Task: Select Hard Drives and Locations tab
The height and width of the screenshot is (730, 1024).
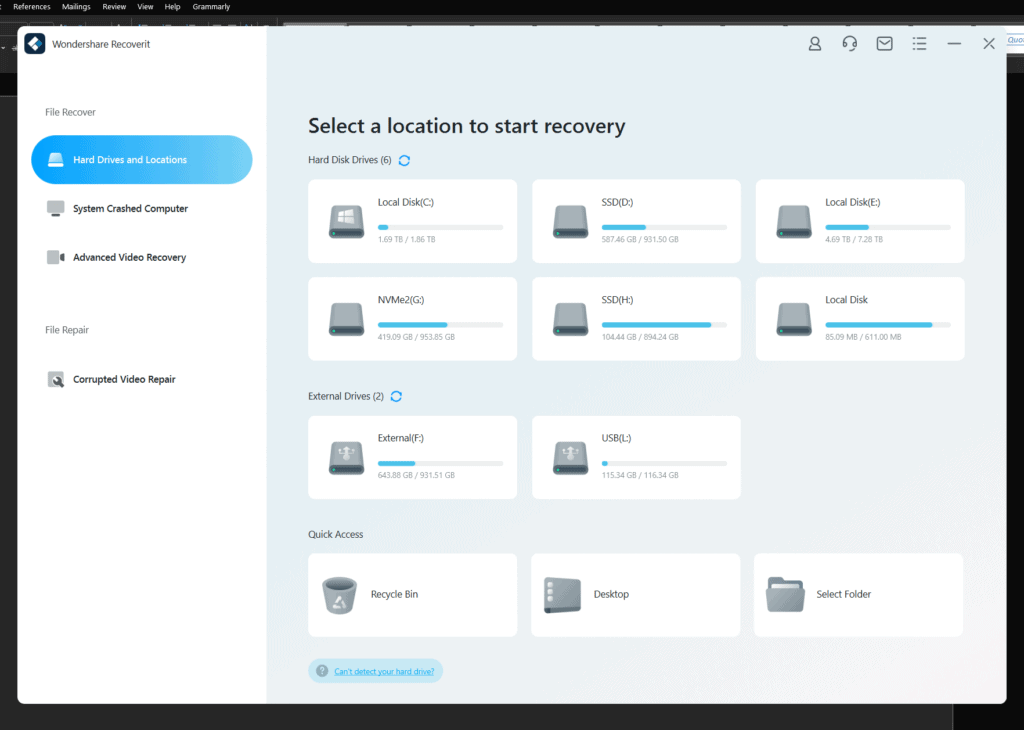Action: point(141,160)
